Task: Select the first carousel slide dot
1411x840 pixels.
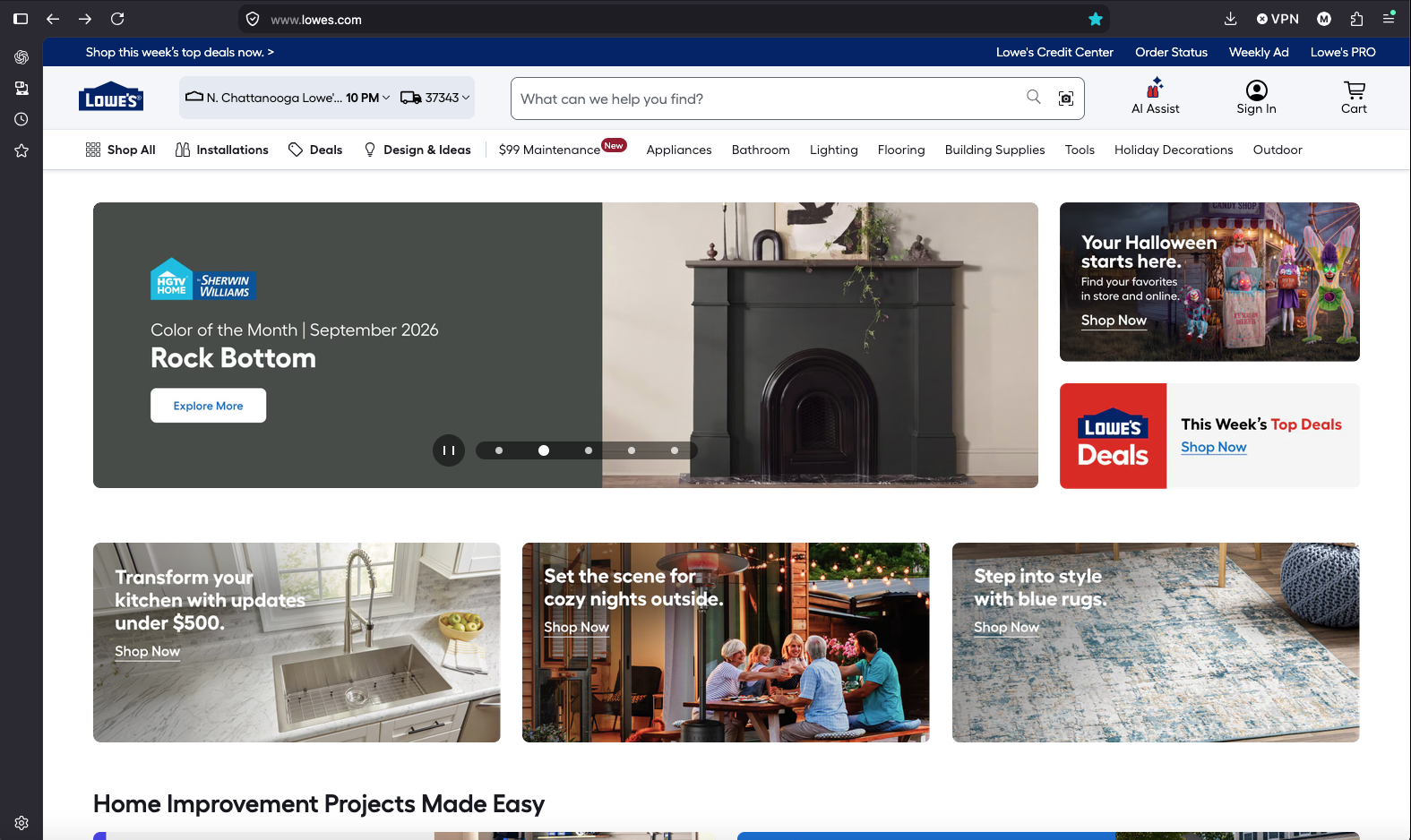Action: (499, 450)
